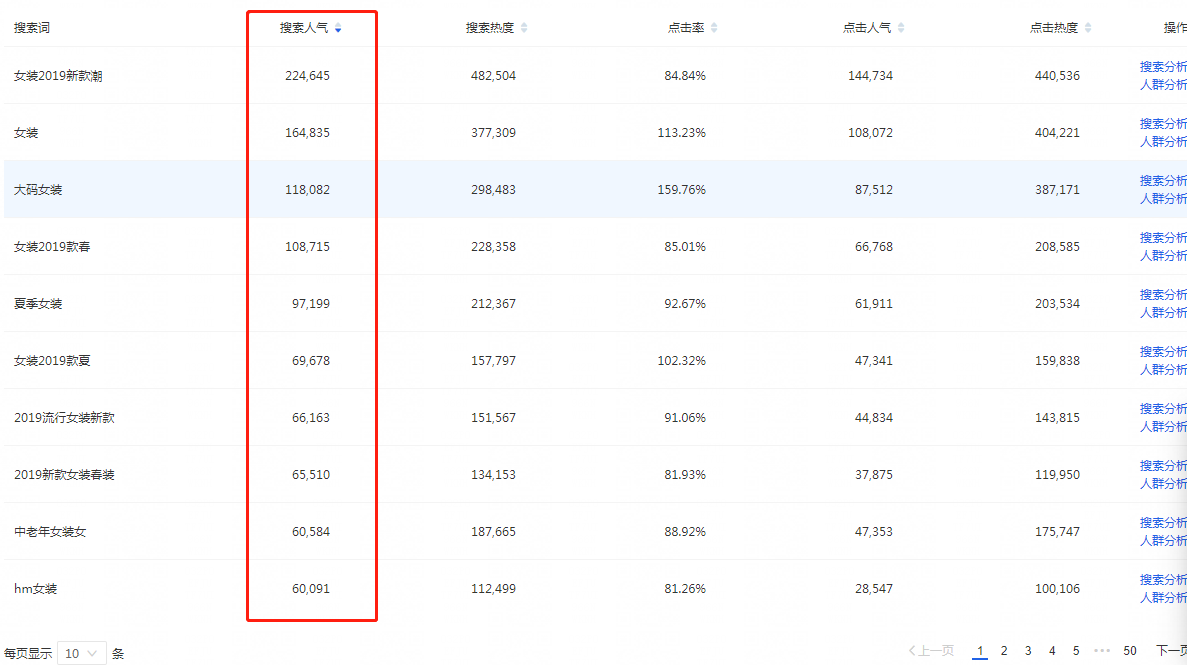This screenshot has height=665, width=1187.
Task: Go to page 4
Action: click(x=1051, y=651)
